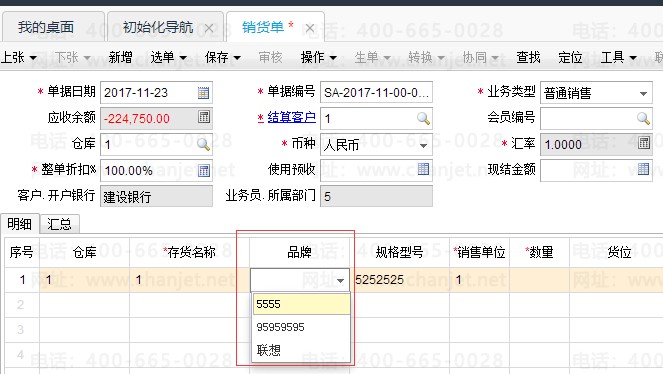663x374 pixels.
Task: Click the 新增 toolbar button
Action: (x=121, y=57)
